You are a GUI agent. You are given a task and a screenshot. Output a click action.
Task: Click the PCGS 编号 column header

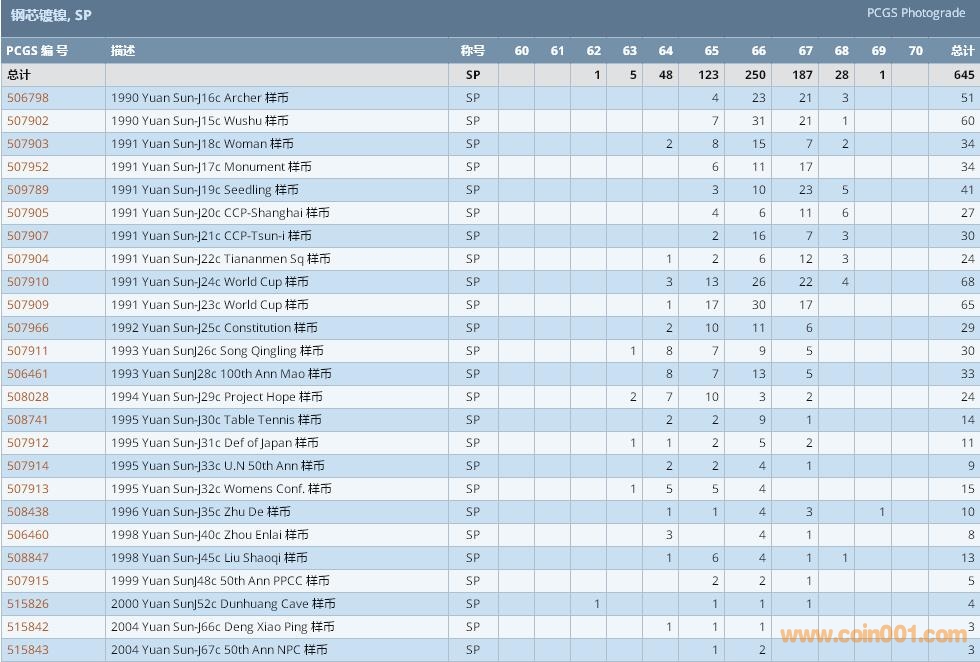[x=37, y=51]
